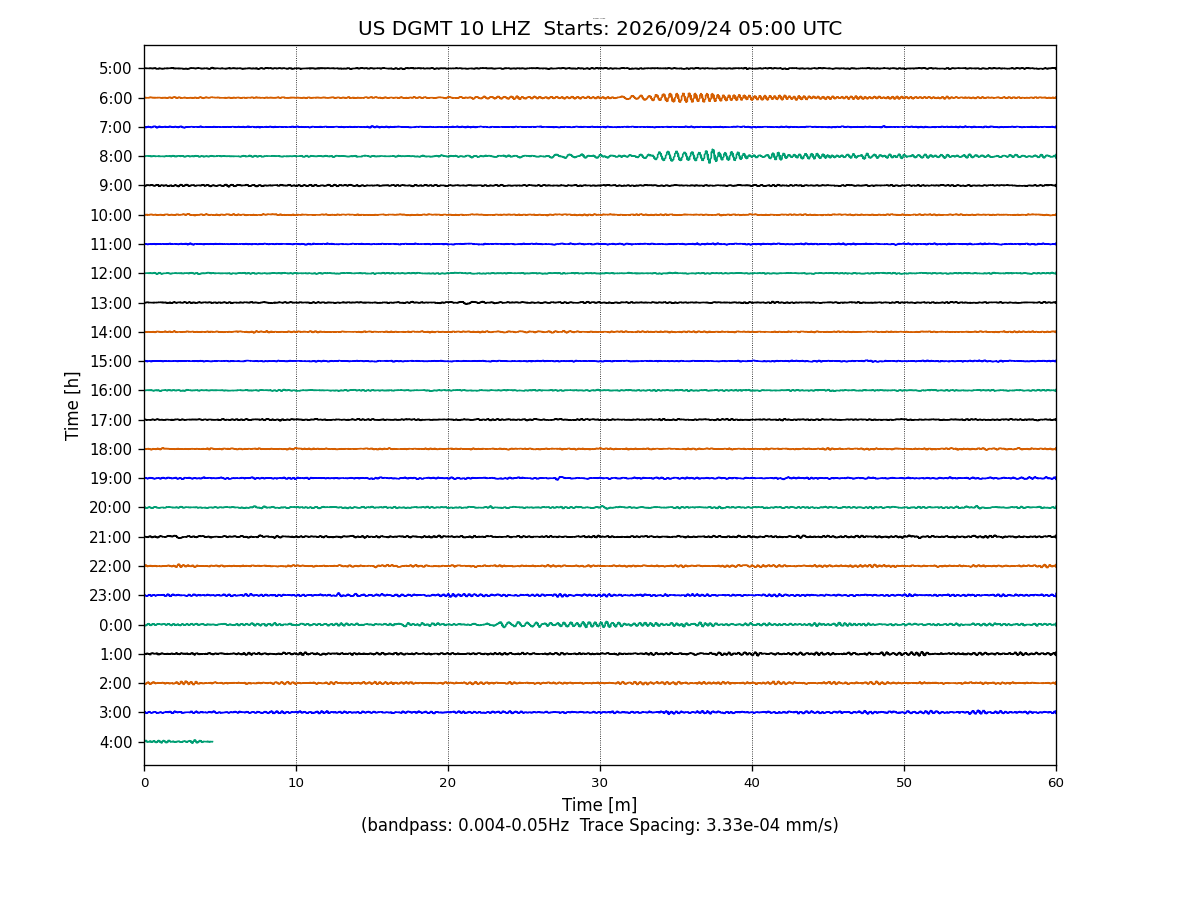Select the 0:00 hour label

115,625
